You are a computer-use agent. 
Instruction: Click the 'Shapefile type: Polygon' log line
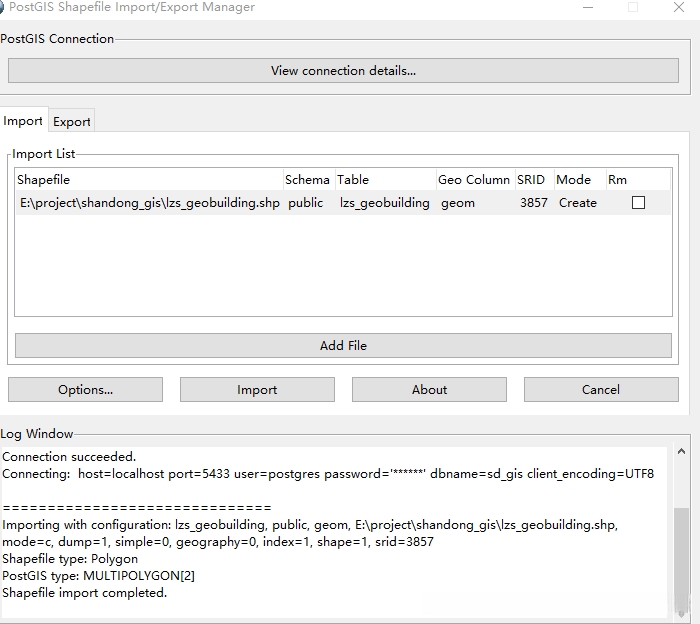(x=70, y=559)
